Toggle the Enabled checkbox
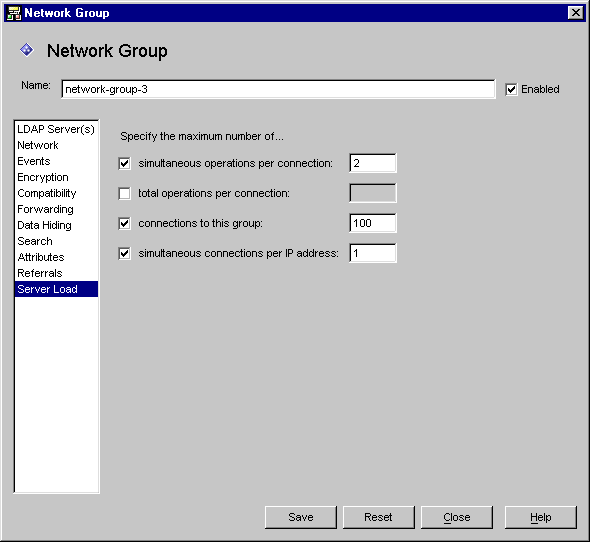Screen dimensions: 590x542 pyautogui.click(x=511, y=90)
